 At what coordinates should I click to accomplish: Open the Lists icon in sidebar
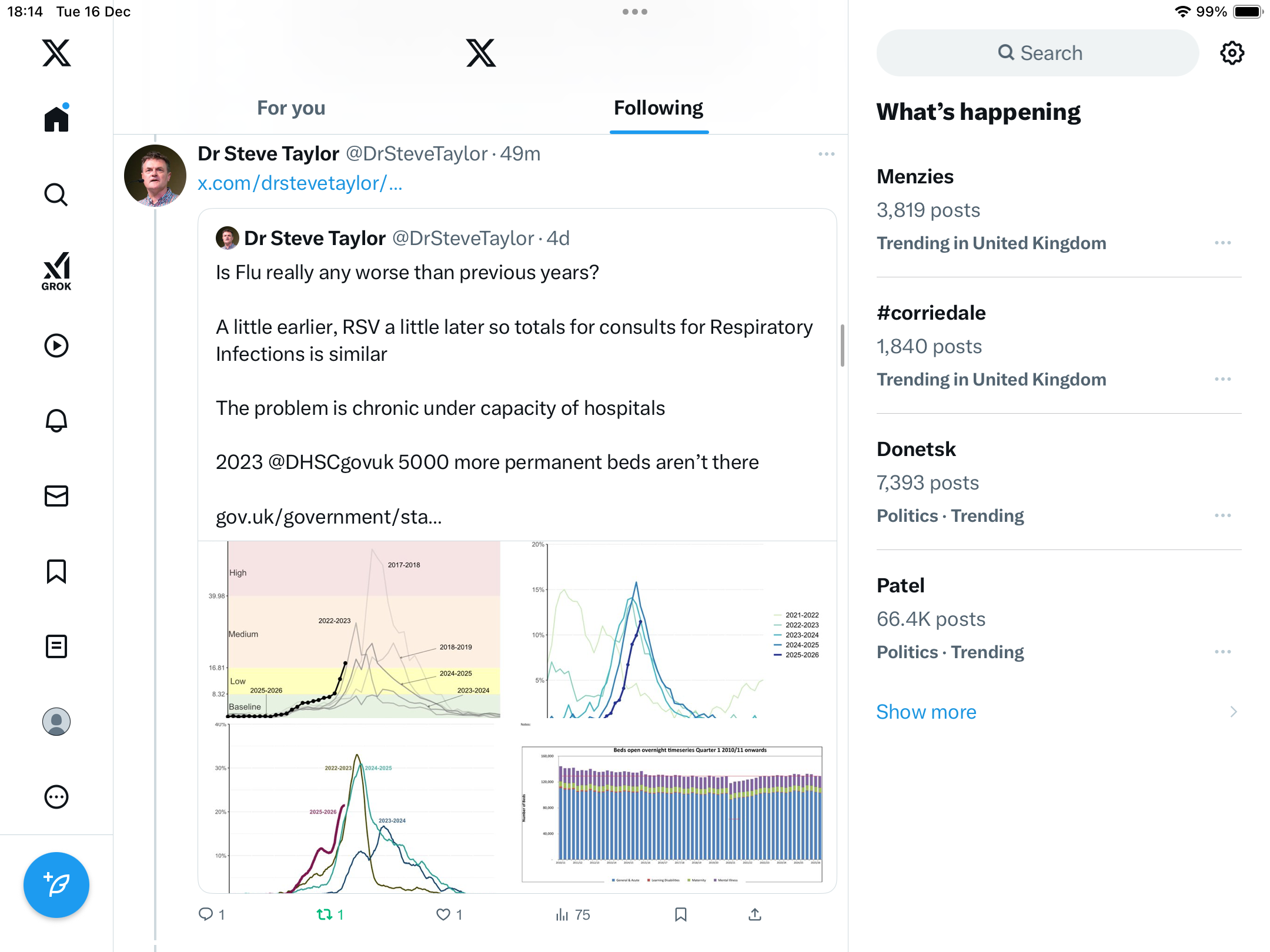click(56, 646)
